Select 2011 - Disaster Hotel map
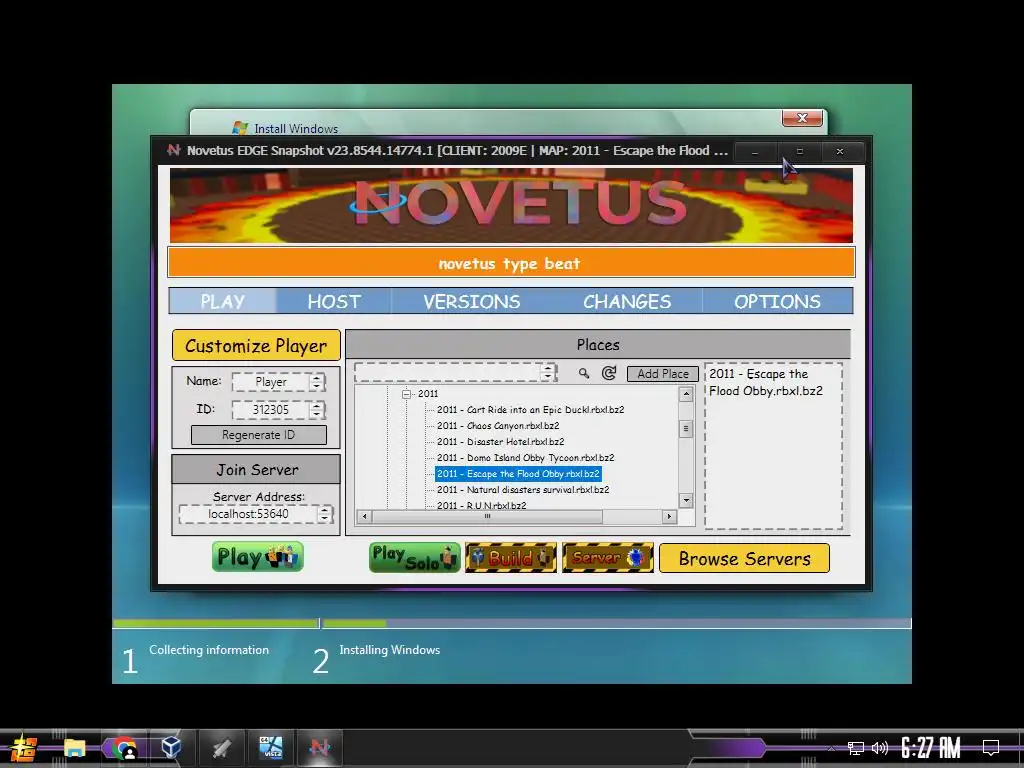1024x768 pixels. coord(500,441)
